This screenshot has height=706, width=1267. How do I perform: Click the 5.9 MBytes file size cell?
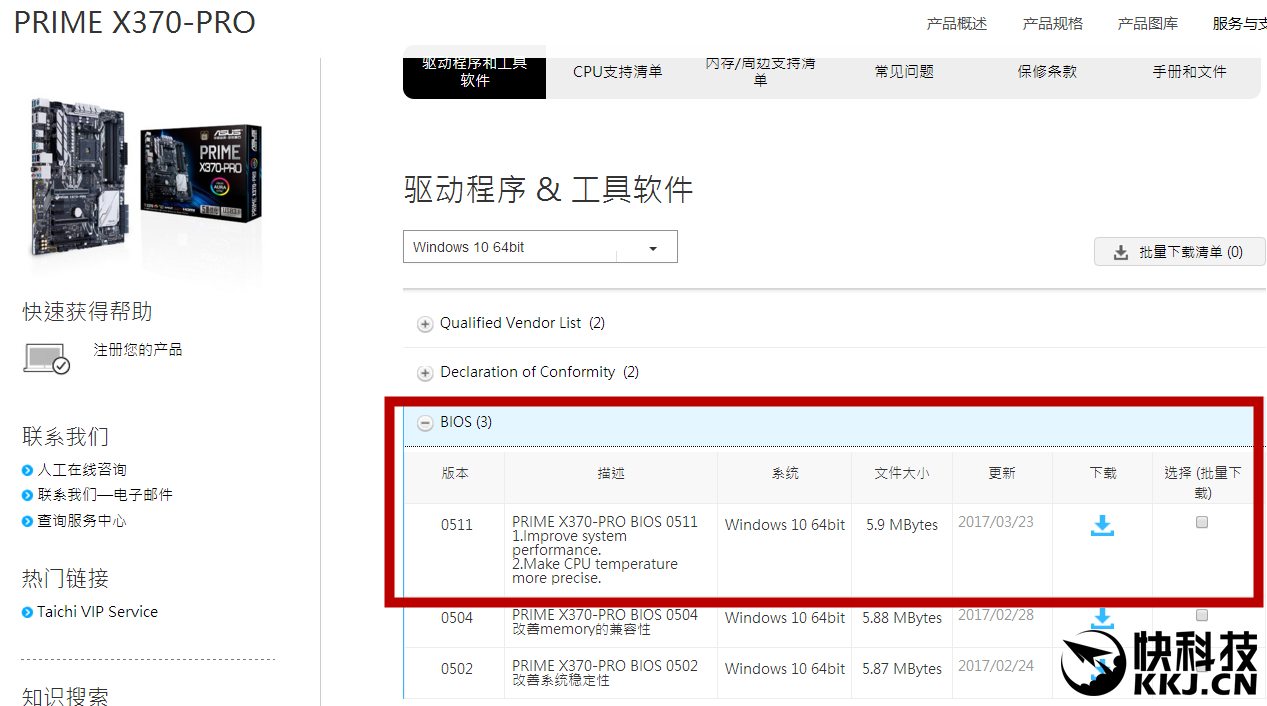(x=902, y=525)
